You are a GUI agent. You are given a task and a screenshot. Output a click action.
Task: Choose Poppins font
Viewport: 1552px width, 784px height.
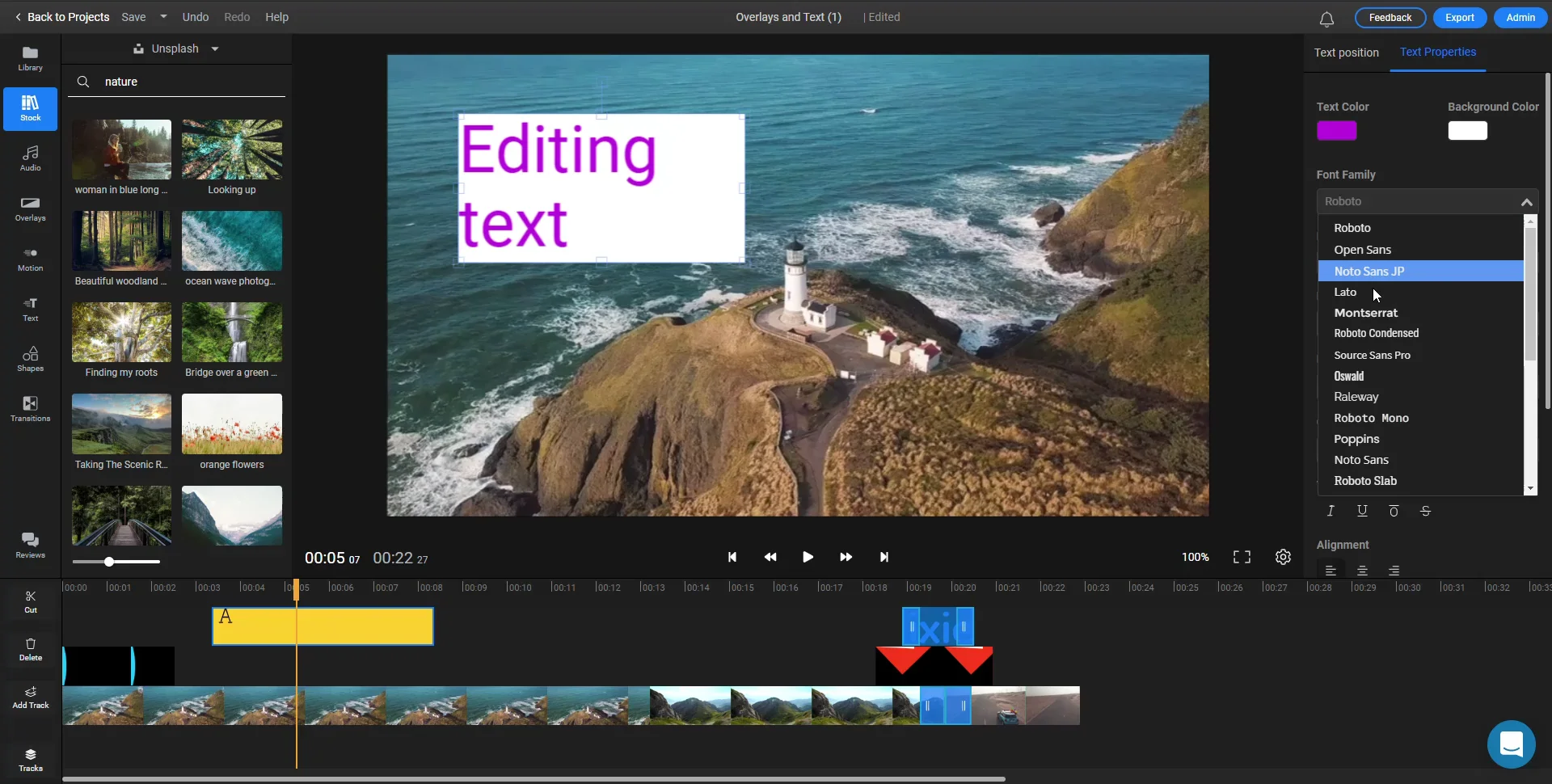1420,439
